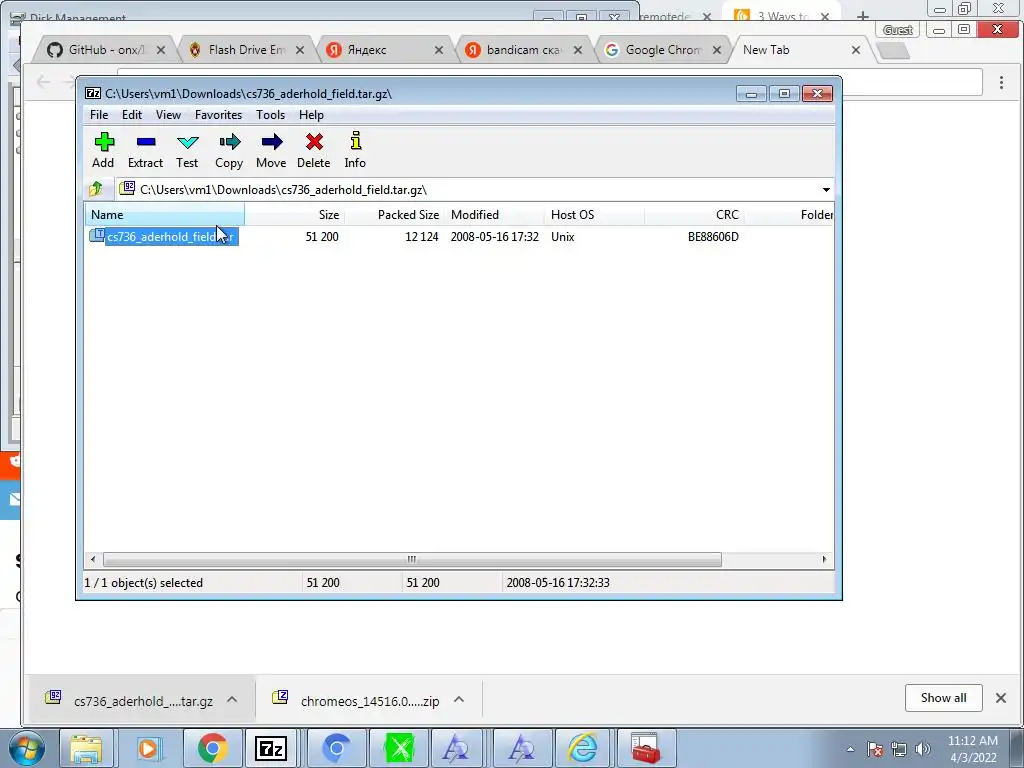Sort by the Modified column header

[494, 215]
